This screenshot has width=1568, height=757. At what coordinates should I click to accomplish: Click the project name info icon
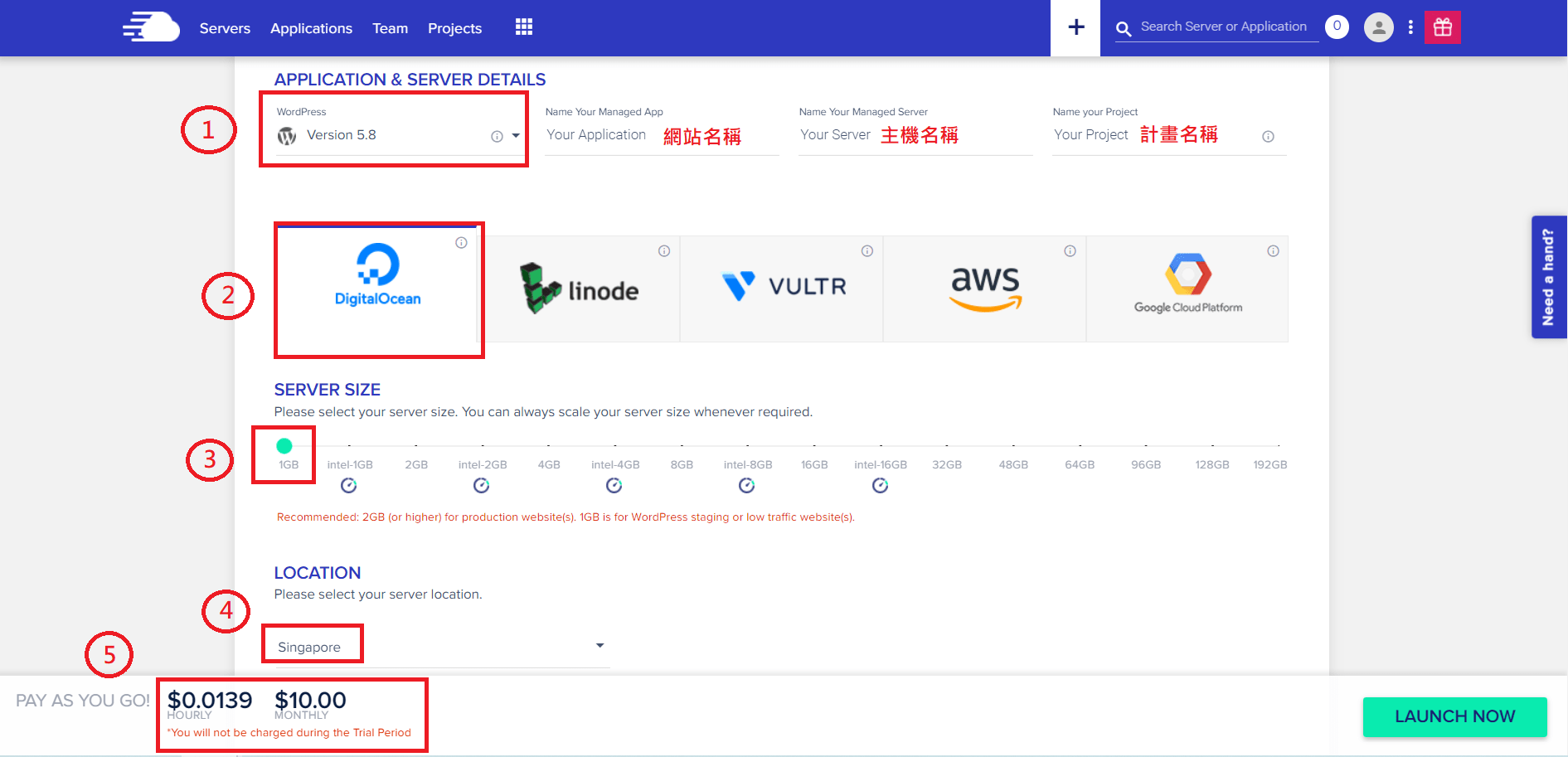1268,136
